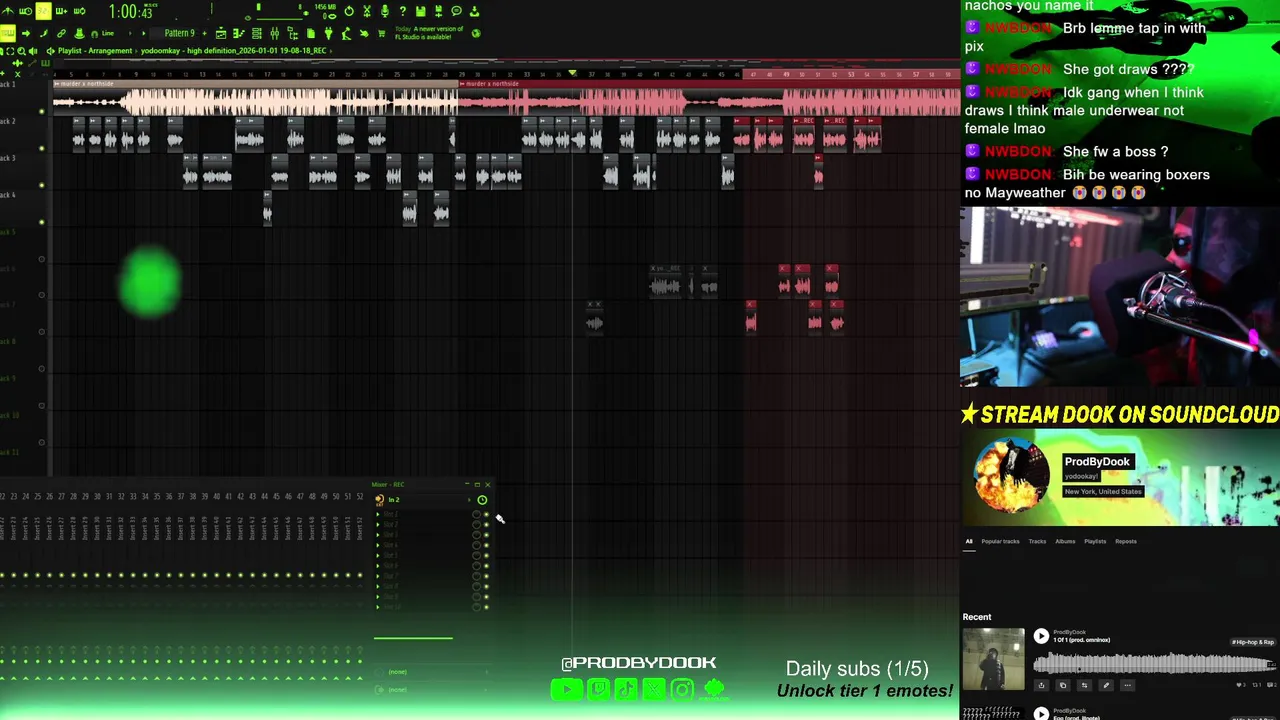Image resolution: width=1280 pixels, height=720 pixels.
Task: Expand Slot 6 arrow in mixer
Action: point(378,565)
